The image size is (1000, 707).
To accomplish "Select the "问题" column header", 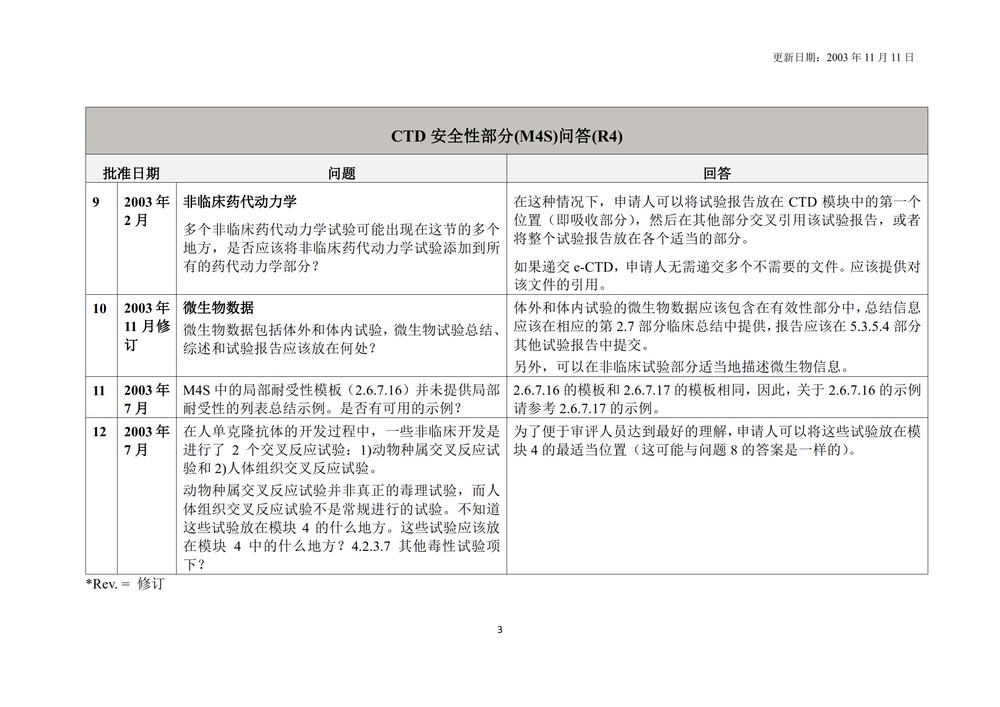I will click(x=341, y=173).
